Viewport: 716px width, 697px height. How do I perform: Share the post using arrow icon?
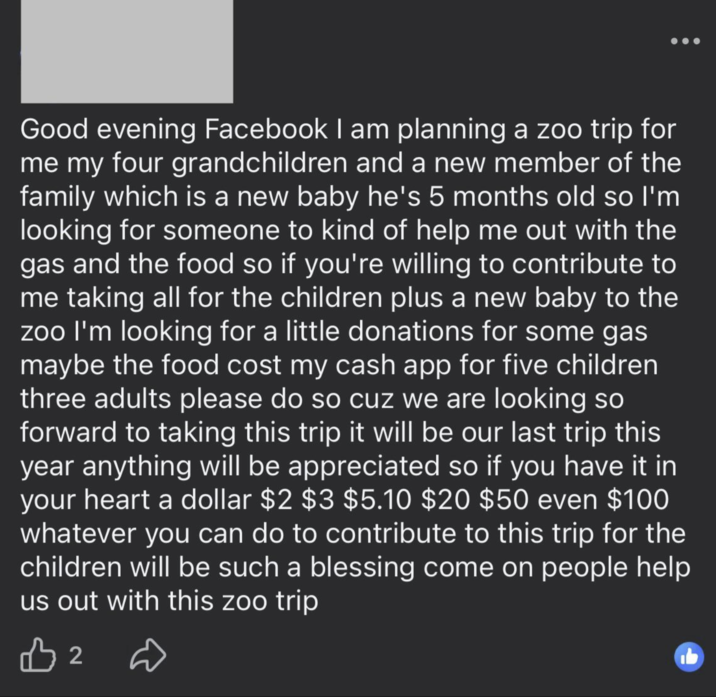click(149, 655)
